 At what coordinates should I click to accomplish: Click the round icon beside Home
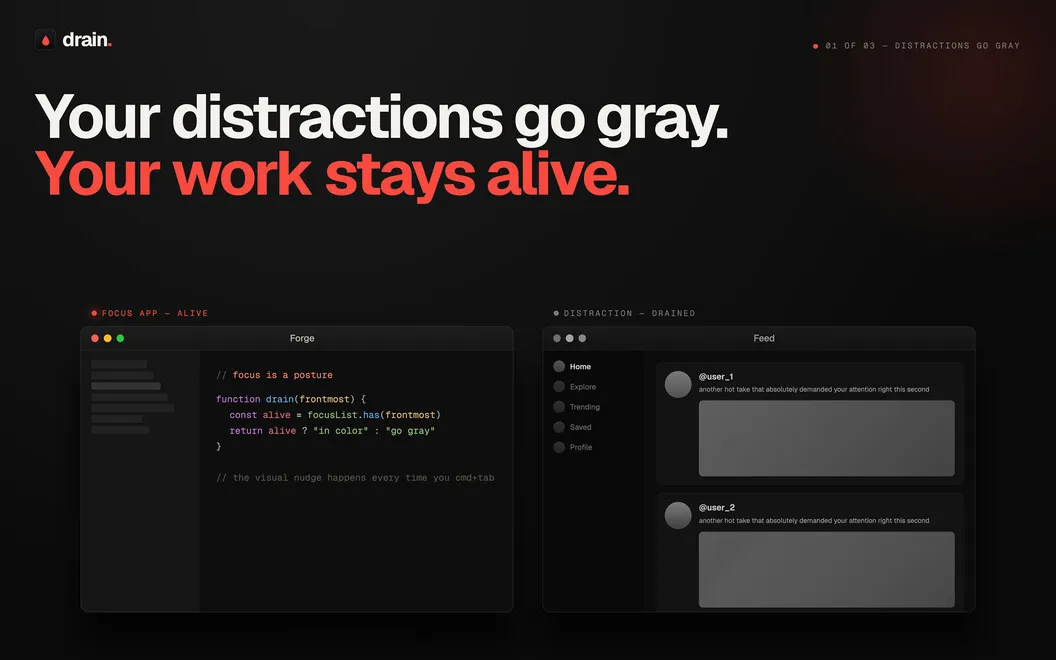tap(559, 366)
